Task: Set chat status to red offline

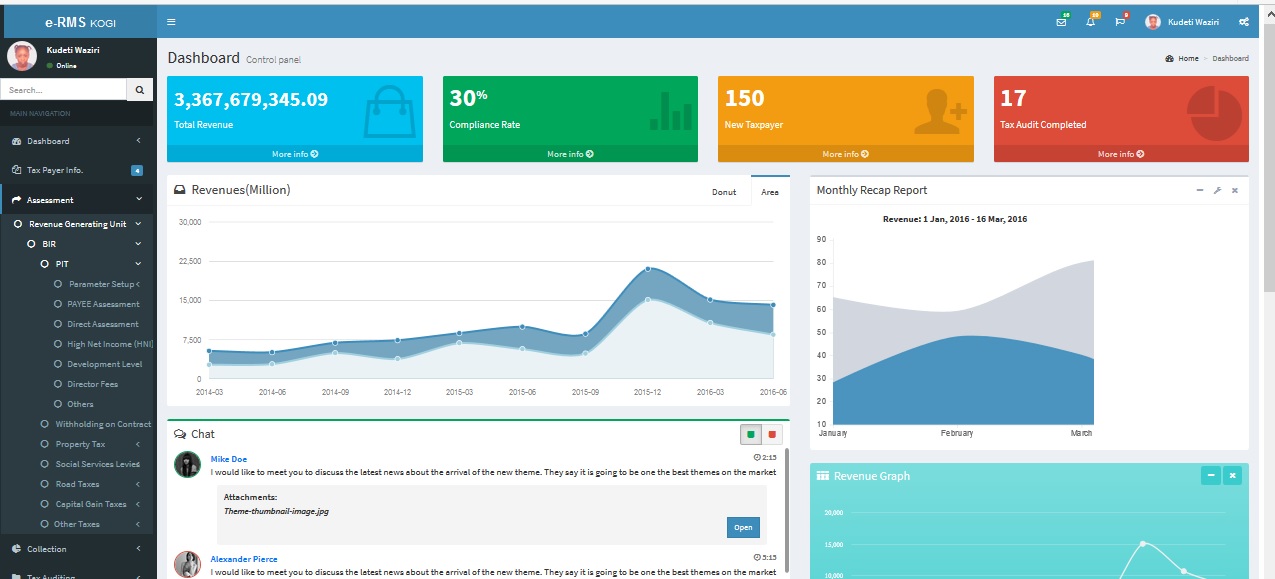Action: coord(771,434)
